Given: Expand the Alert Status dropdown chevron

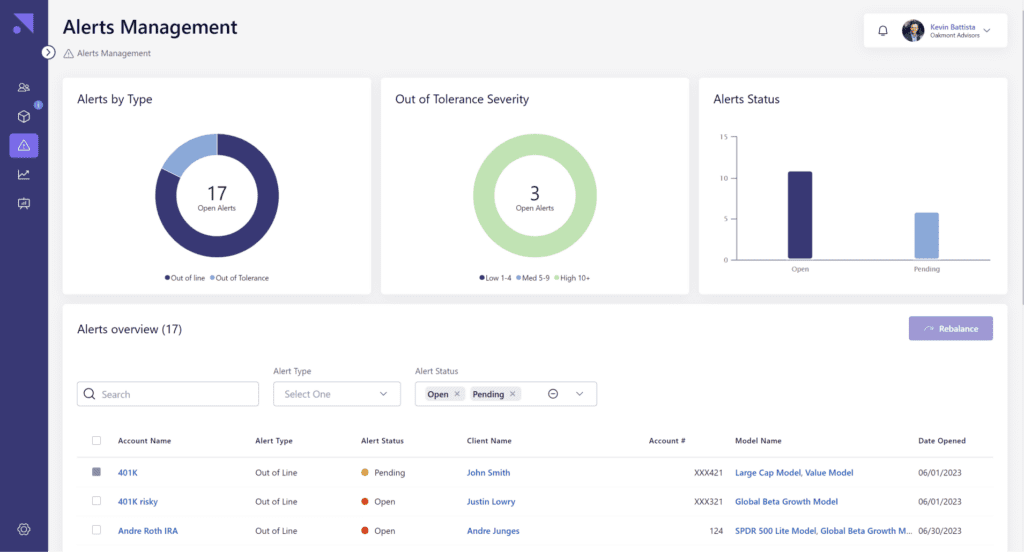Looking at the screenshot, I should (579, 394).
